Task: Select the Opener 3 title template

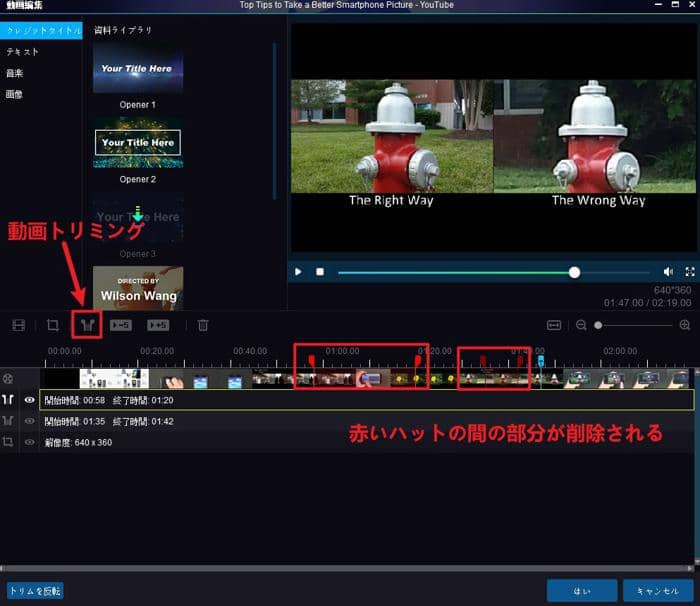Action: coord(138,217)
